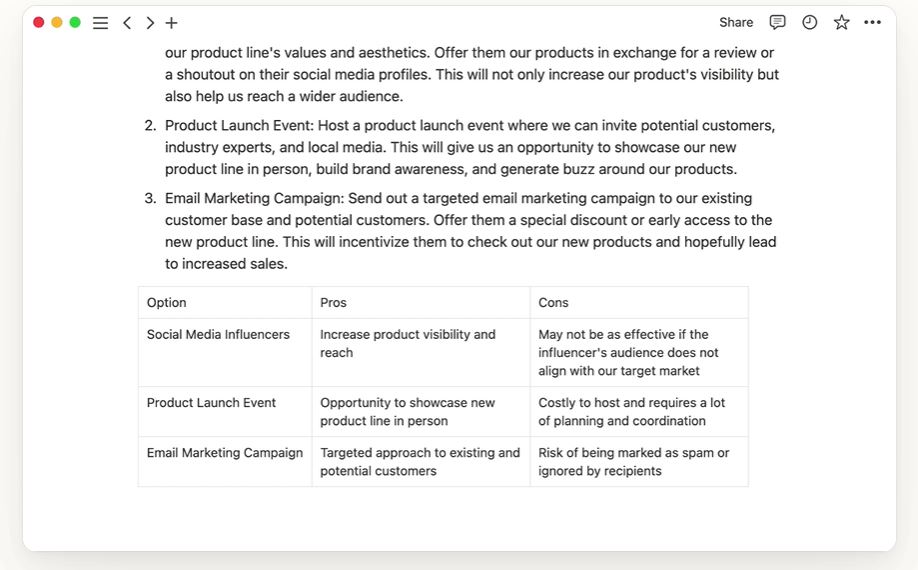Select the Option header cell

pos(225,303)
